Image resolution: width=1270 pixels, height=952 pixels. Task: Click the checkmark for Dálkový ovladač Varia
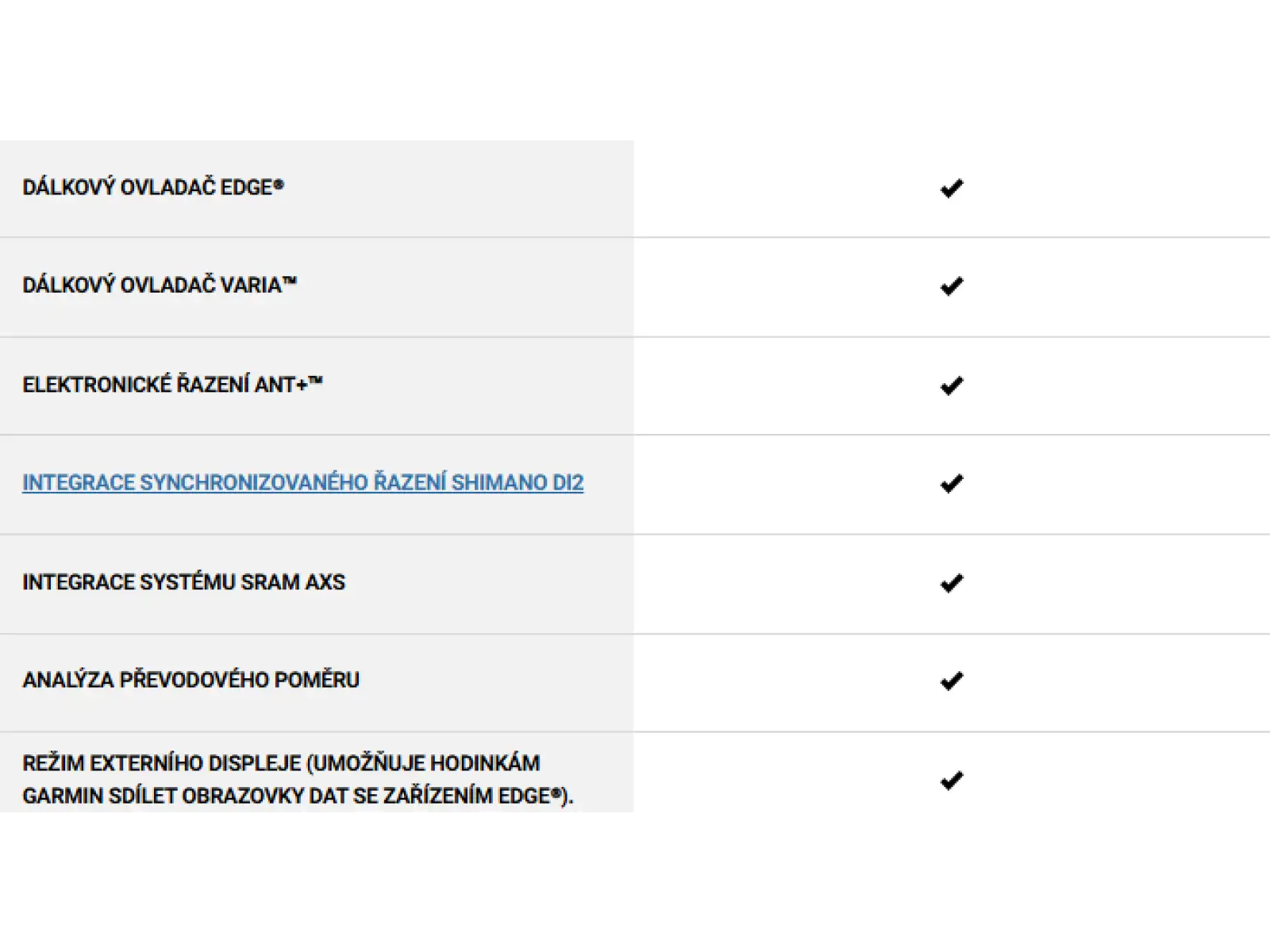pos(951,286)
